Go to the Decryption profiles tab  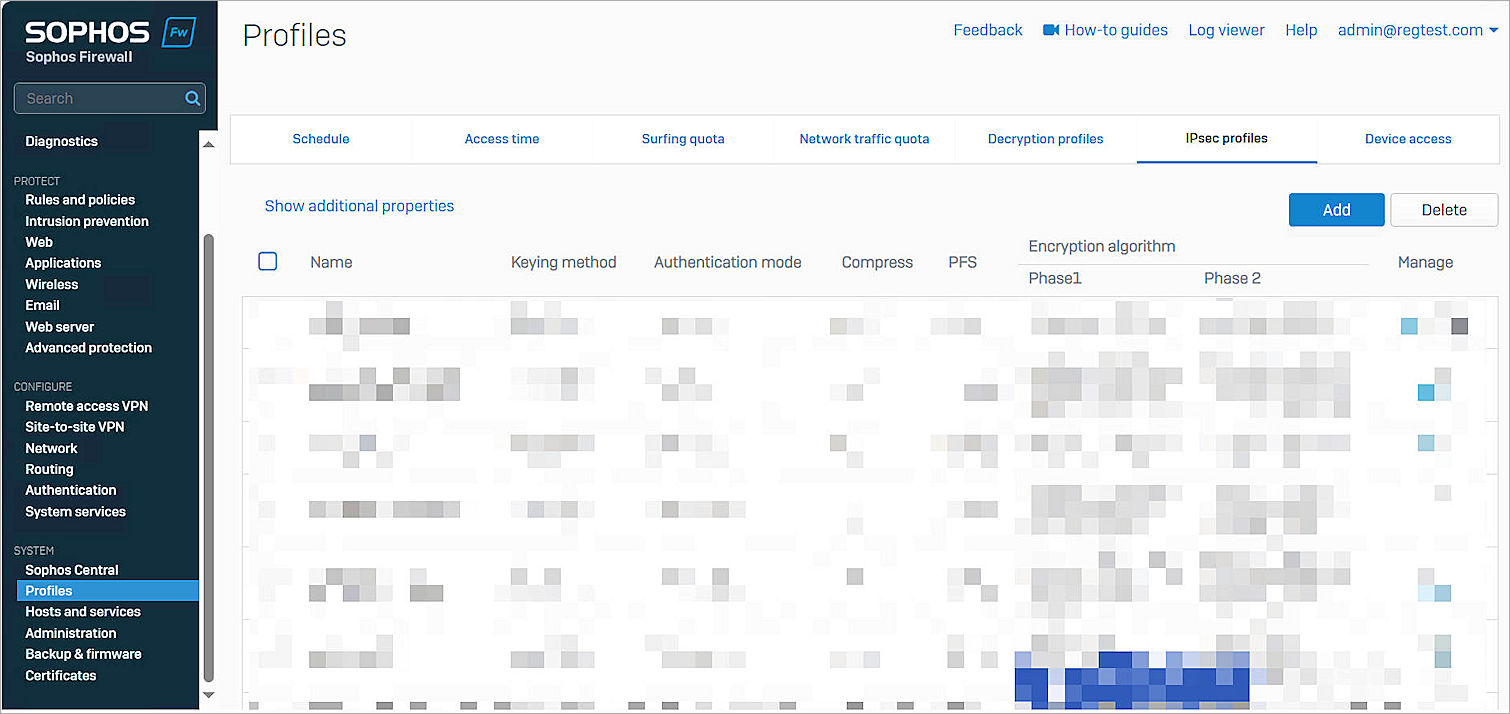pyautogui.click(x=1045, y=139)
